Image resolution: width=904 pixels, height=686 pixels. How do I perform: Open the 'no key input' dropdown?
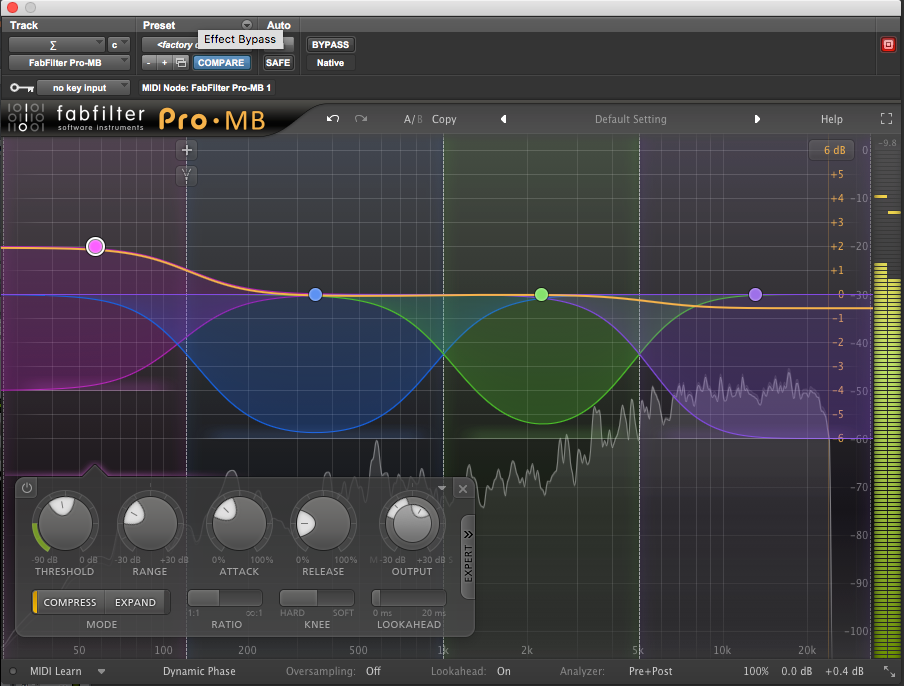(83, 88)
